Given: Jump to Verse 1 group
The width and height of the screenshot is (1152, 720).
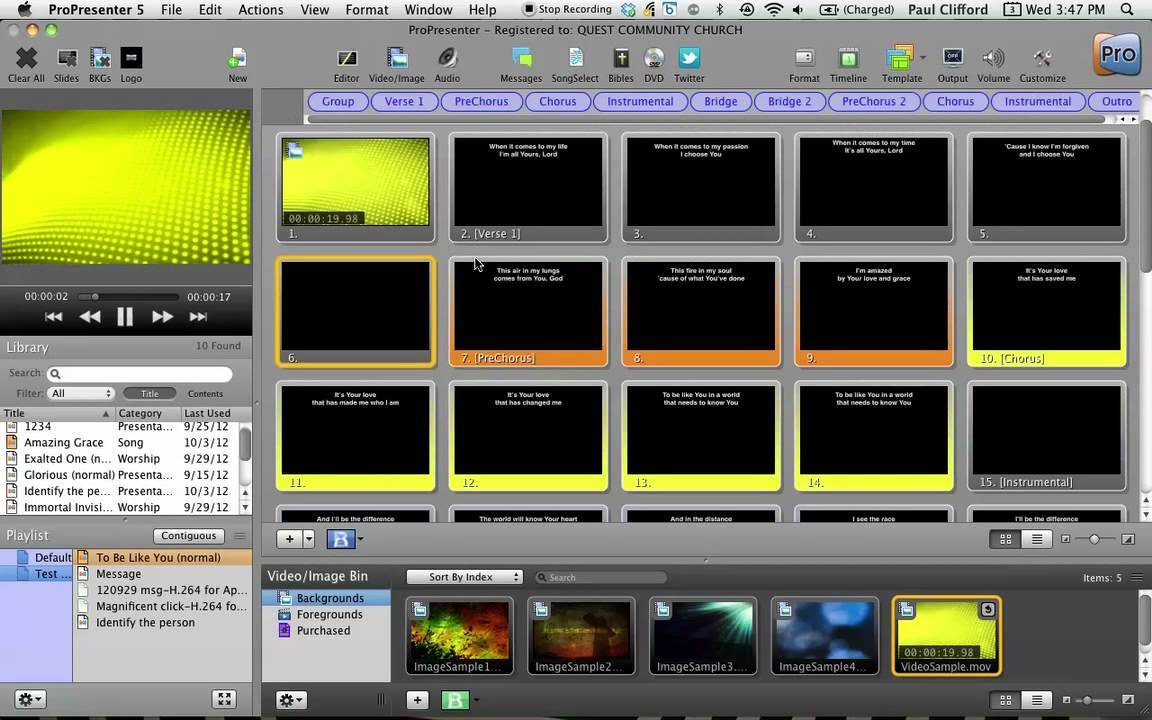Looking at the screenshot, I should click(404, 101).
